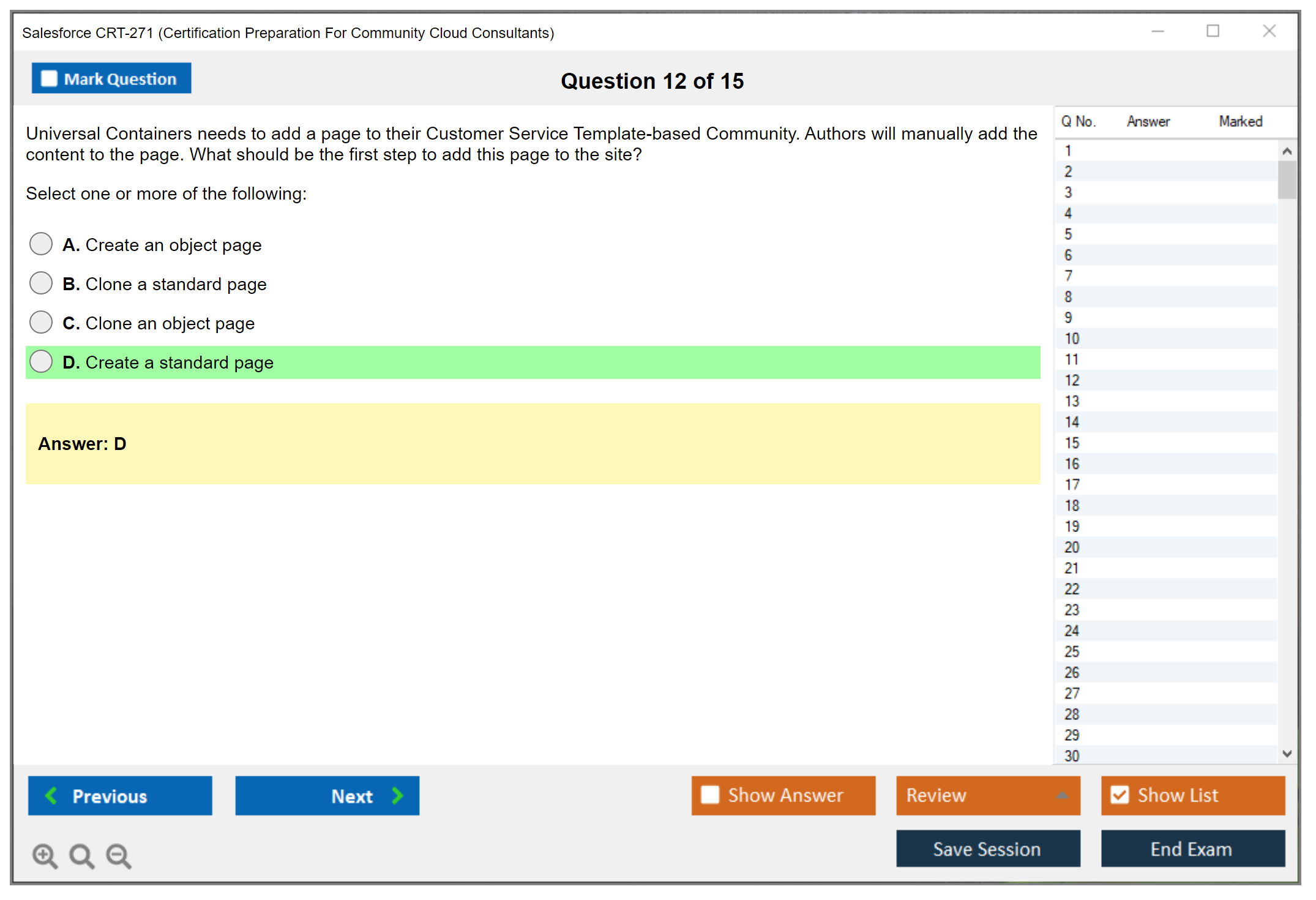Select option A Create an object page
Screen dimensions: 1316x900
(x=41, y=244)
